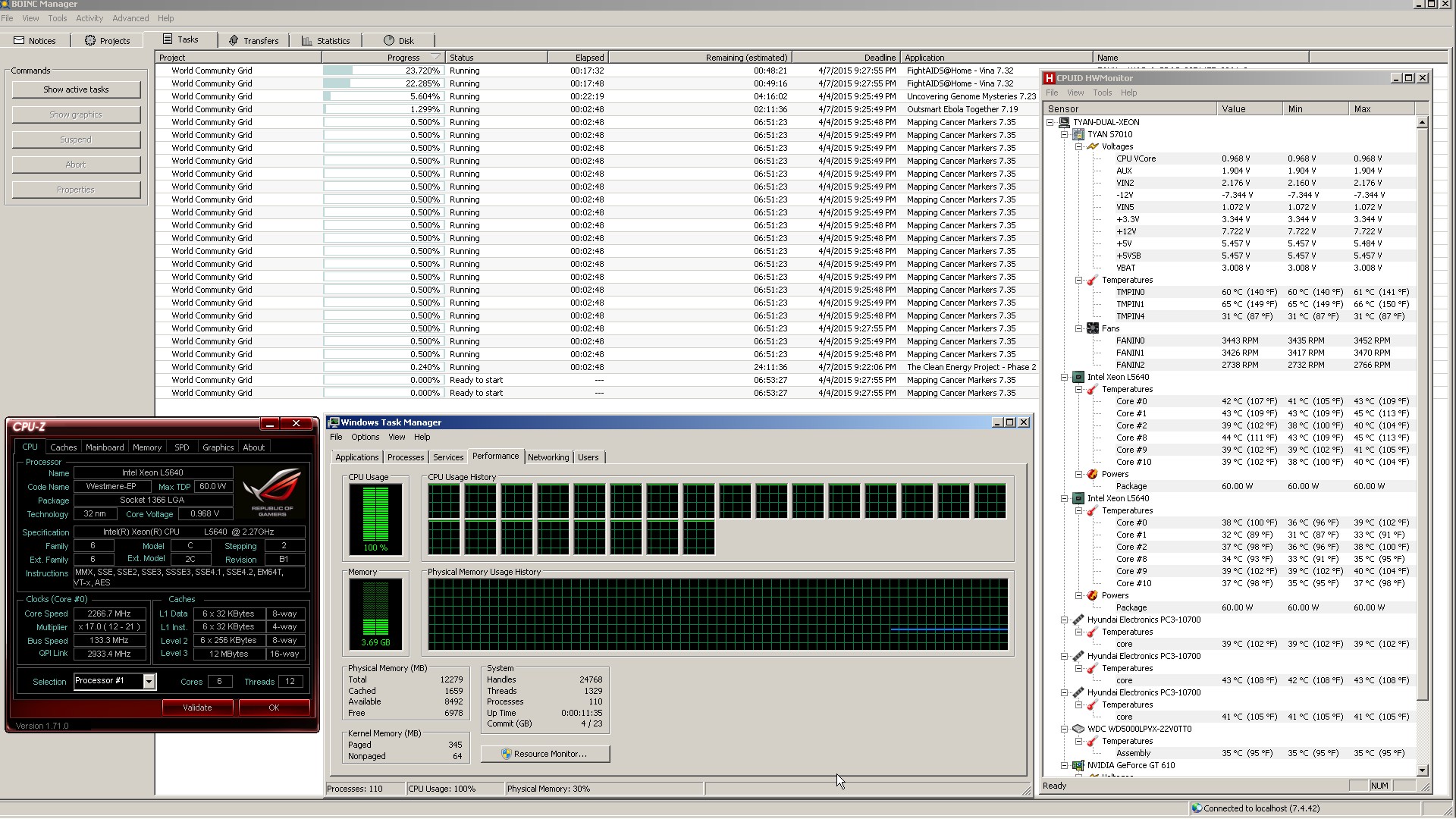1456x819 pixels.
Task: Collapse the first Intel Xeon L5640 node
Action: pos(1065,377)
